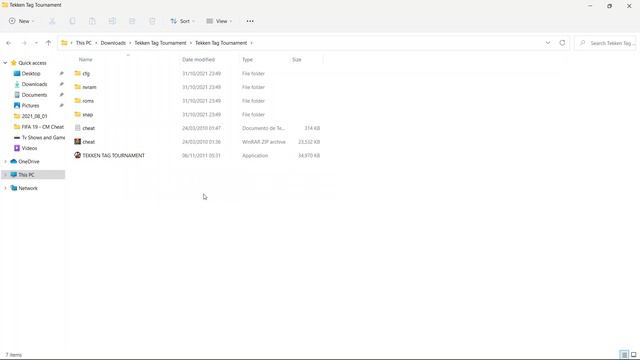Viewport: 640px width, 360px height.
Task: Click the Unpin icon next to Desktop
Action: (62, 73)
